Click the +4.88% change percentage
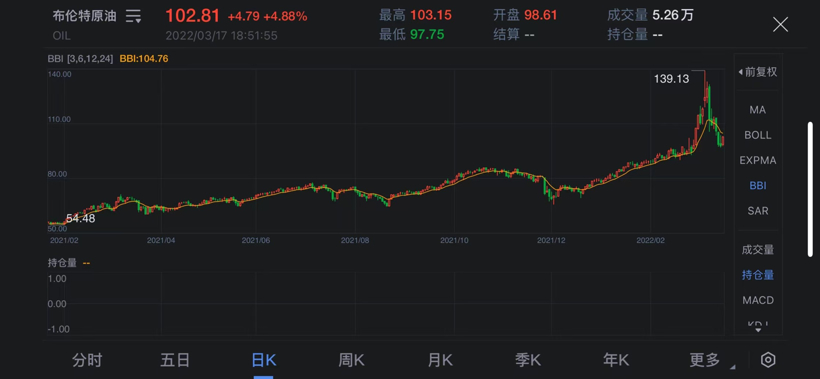The width and height of the screenshot is (820, 379). click(x=285, y=16)
